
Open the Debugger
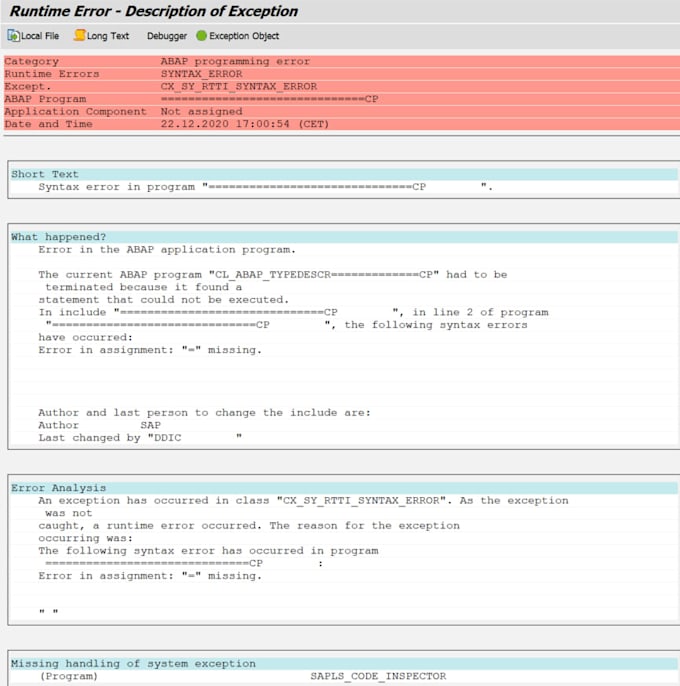click(167, 36)
